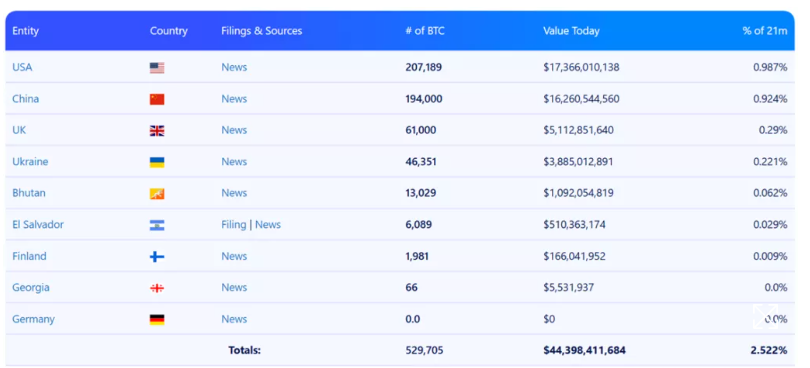Click the Bhutan flag icon
810x368 pixels.
coord(157,194)
